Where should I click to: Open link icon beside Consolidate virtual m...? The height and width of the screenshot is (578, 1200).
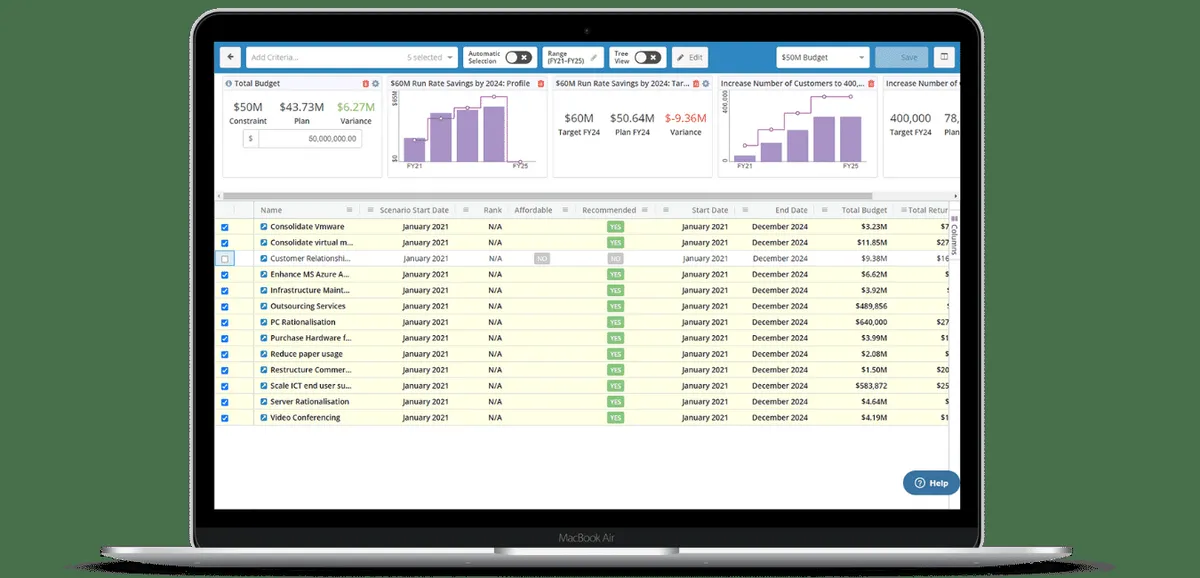click(264, 243)
